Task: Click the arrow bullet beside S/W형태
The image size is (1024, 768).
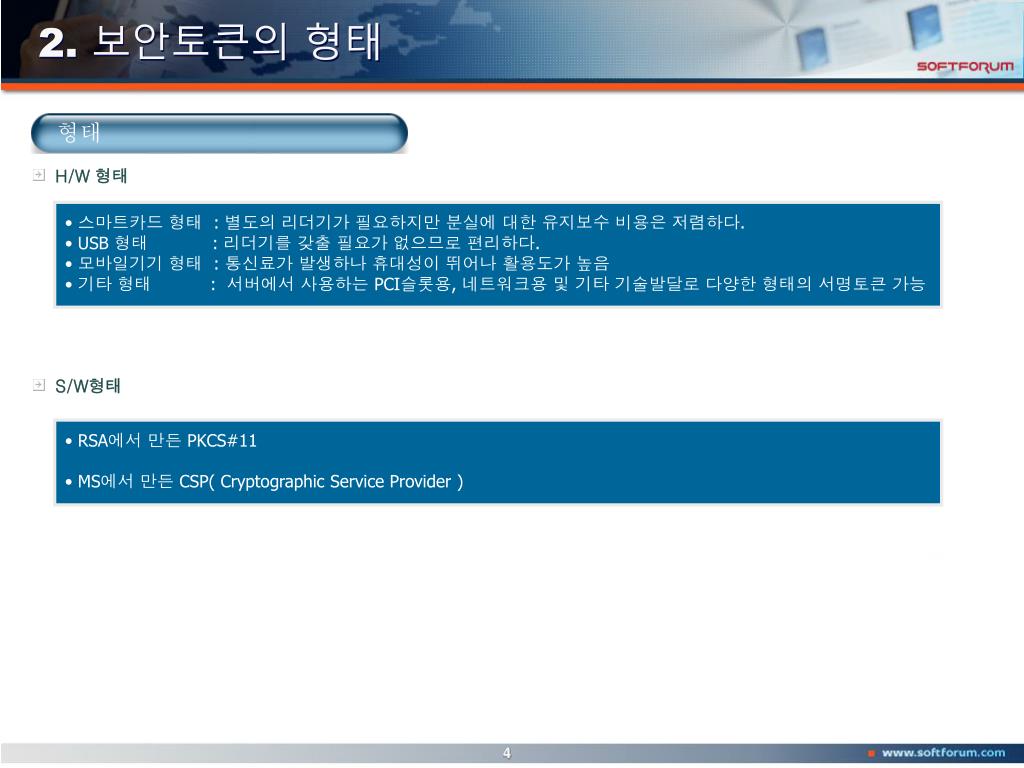Action: pos(39,385)
